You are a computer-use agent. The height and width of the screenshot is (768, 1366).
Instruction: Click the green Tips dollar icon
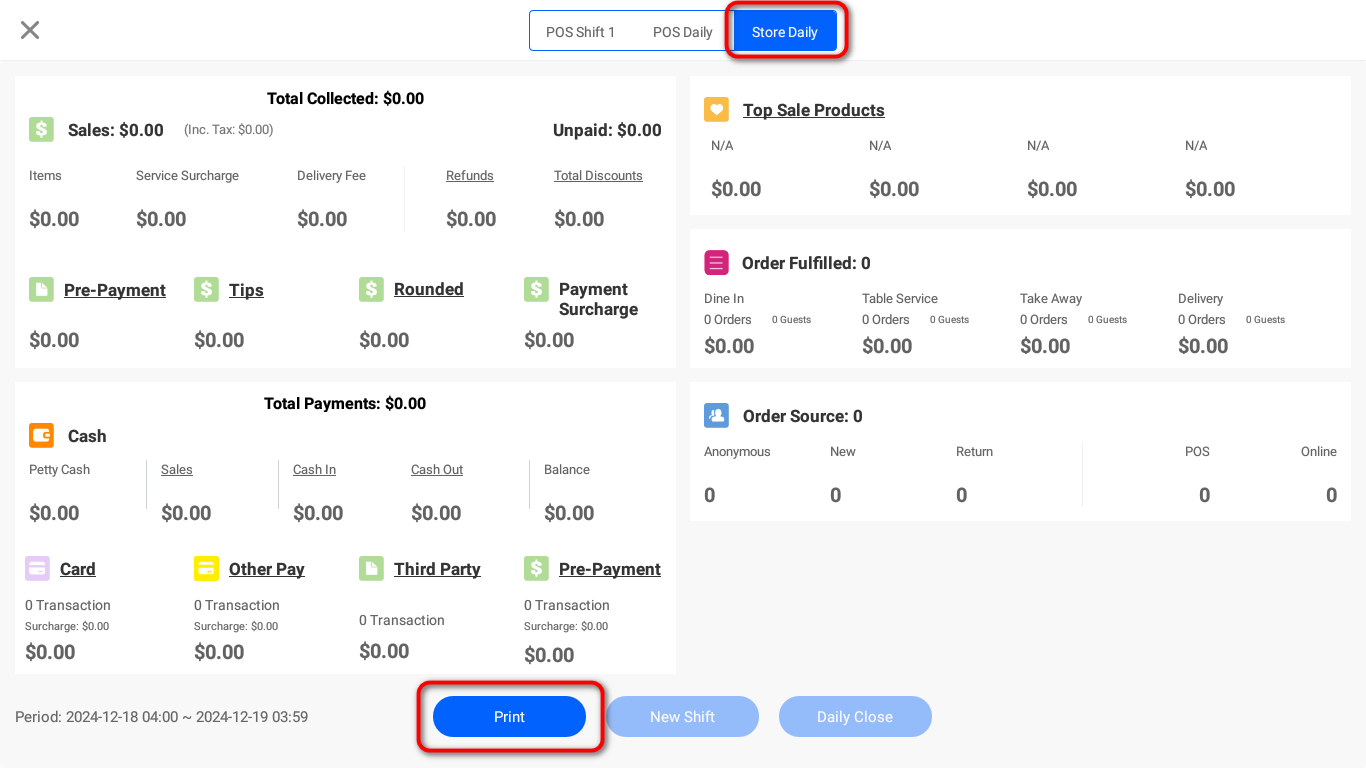[206, 290]
